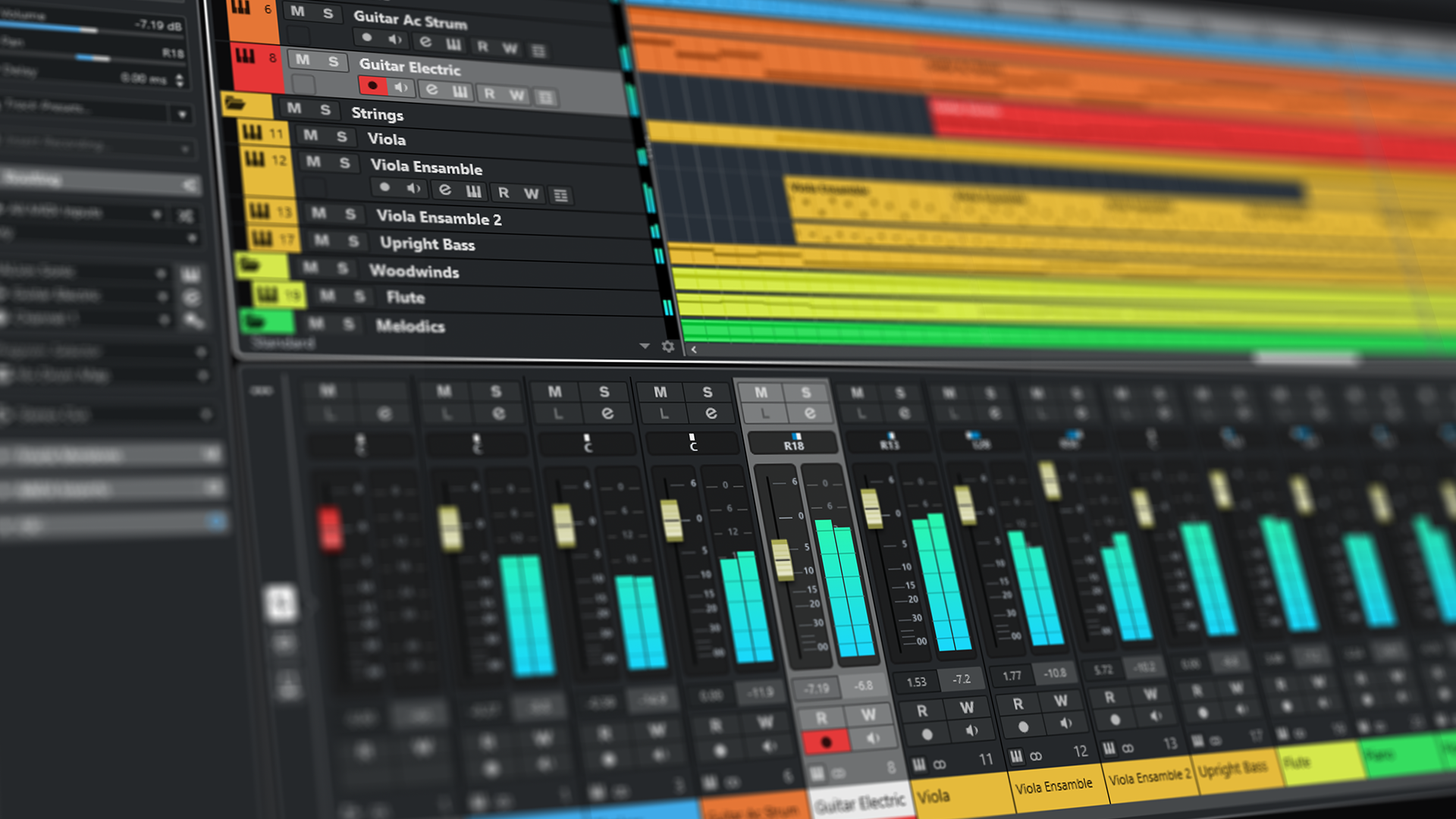Open dropdown arrow beside track list gear
The height and width of the screenshot is (819, 1456).
tap(645, 346)
